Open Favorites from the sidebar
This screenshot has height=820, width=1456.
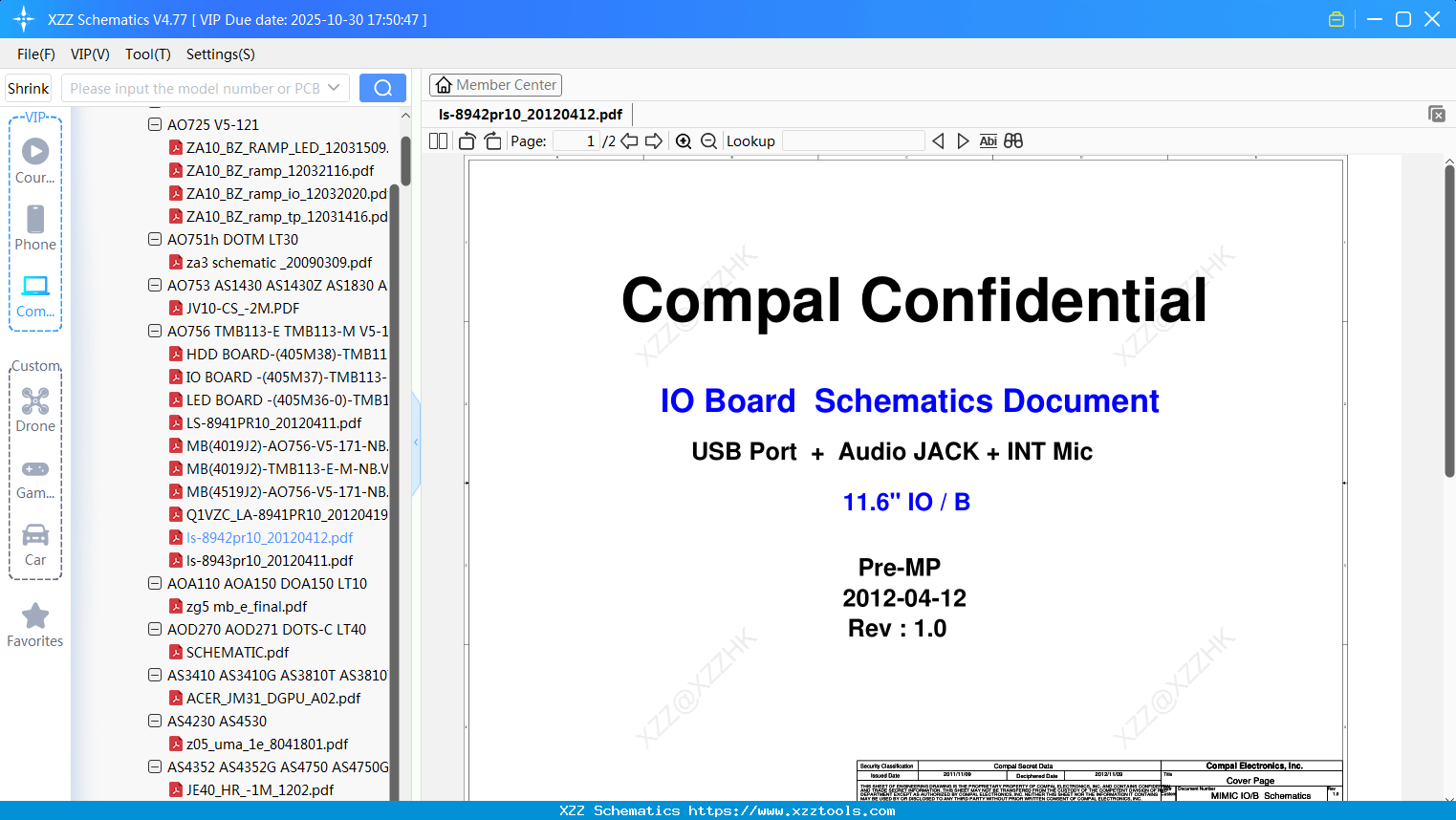point(35,626)
